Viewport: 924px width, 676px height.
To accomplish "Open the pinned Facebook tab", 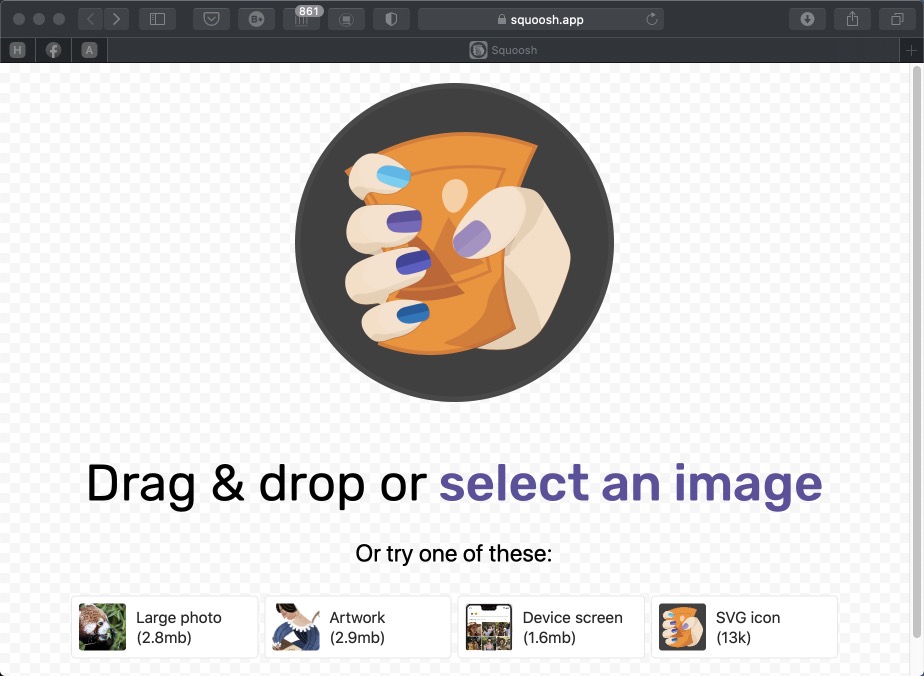I will point(54,50).
